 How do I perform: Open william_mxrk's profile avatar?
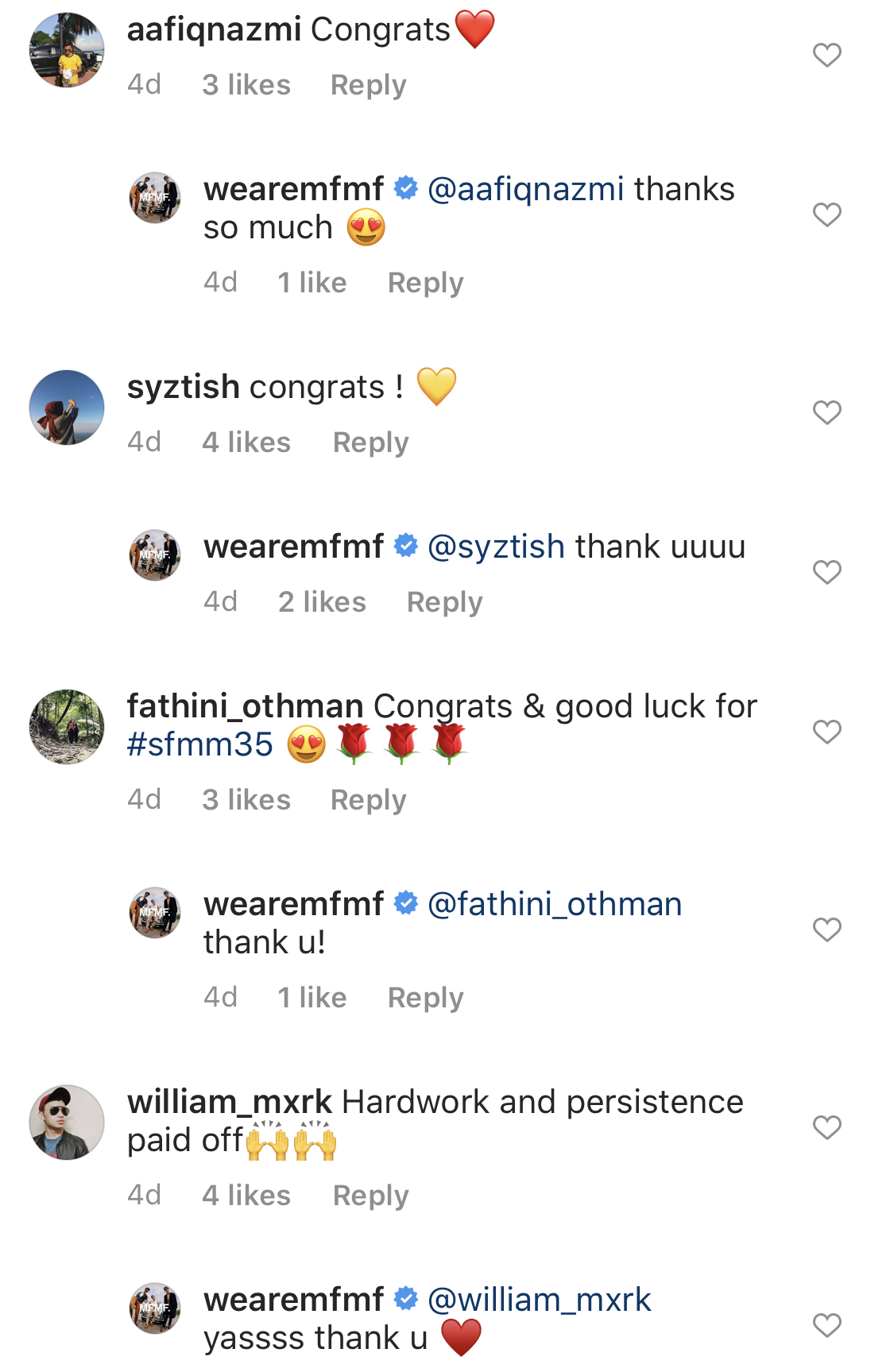click(x=67, y=1123)
